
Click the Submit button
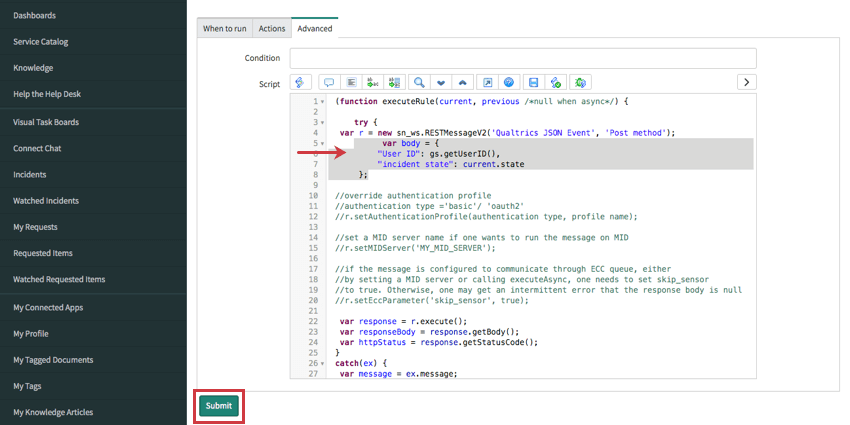pyautogui.click(x=218, y=405)
